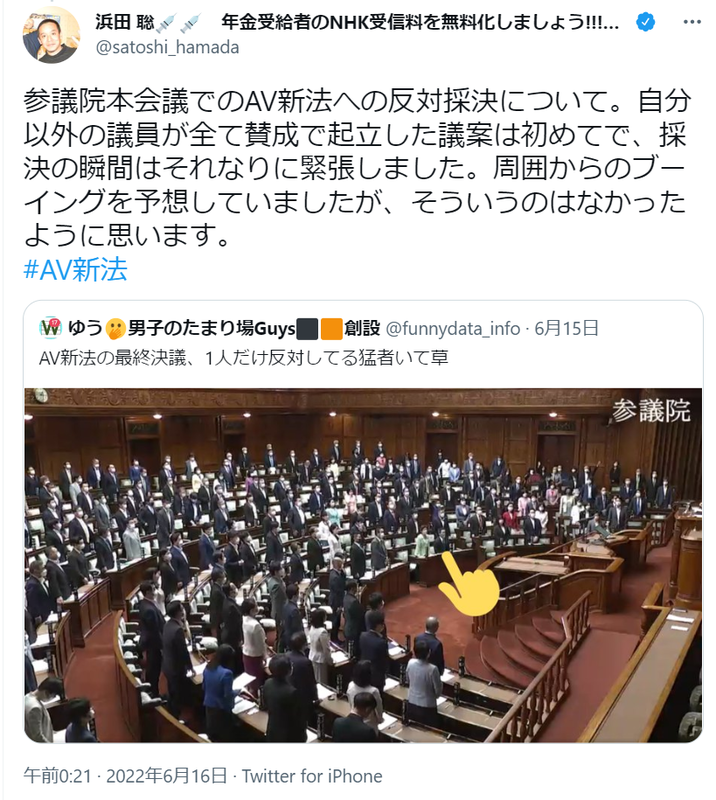
Task: Click the @funnydata_info handle in the quoted tweet
Action: (x=453, y=329)
